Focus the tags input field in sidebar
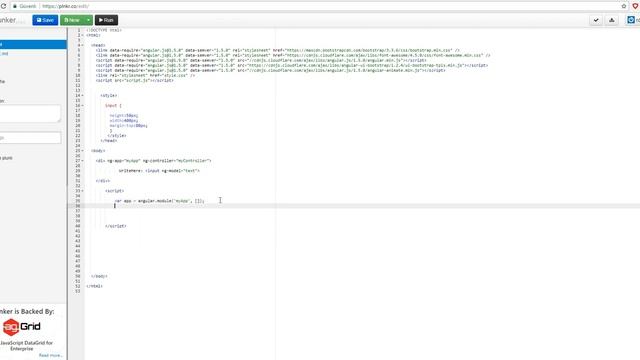This screenshot has width=640, height=360. click(30, 138)
